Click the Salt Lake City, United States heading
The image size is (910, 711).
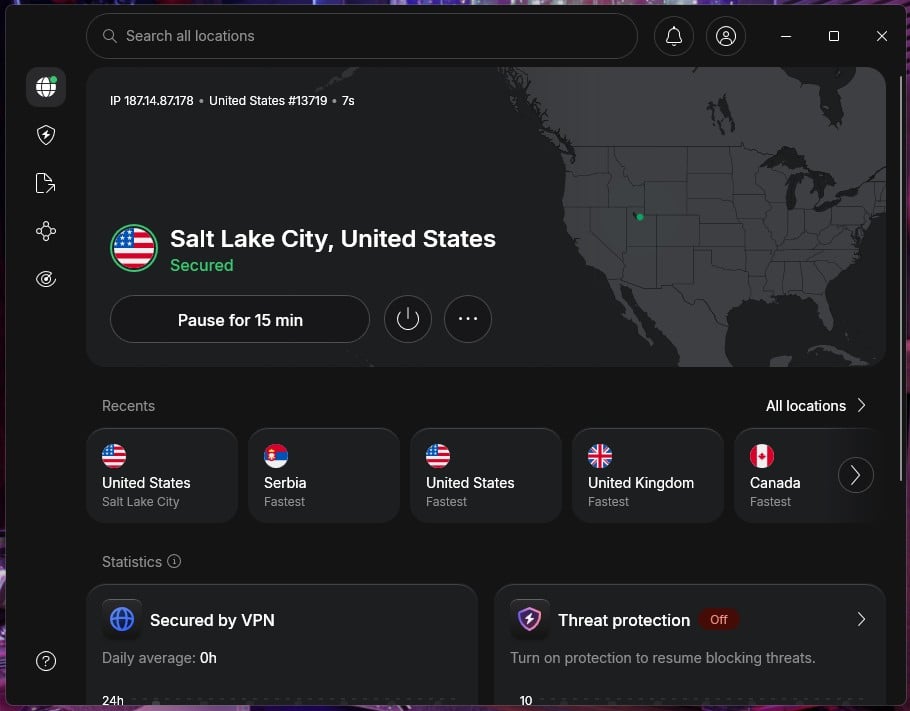click(x=333, y=239)
